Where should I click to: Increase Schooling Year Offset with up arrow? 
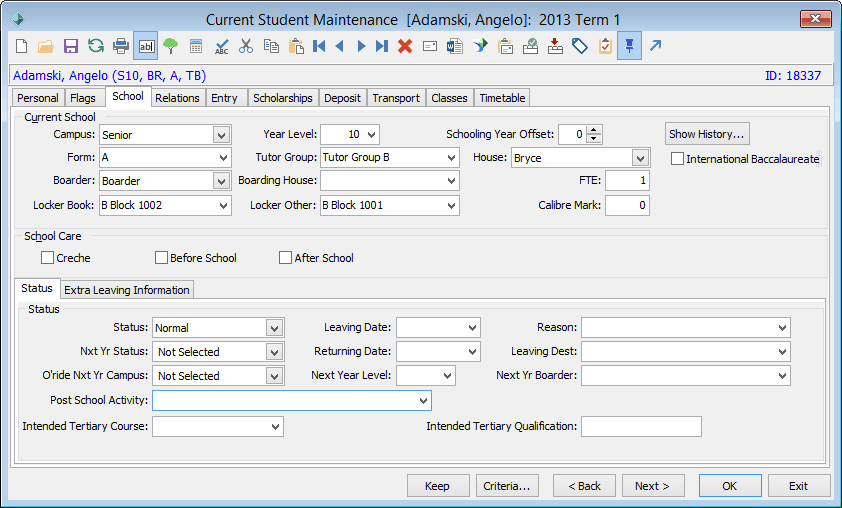point(593,130)
